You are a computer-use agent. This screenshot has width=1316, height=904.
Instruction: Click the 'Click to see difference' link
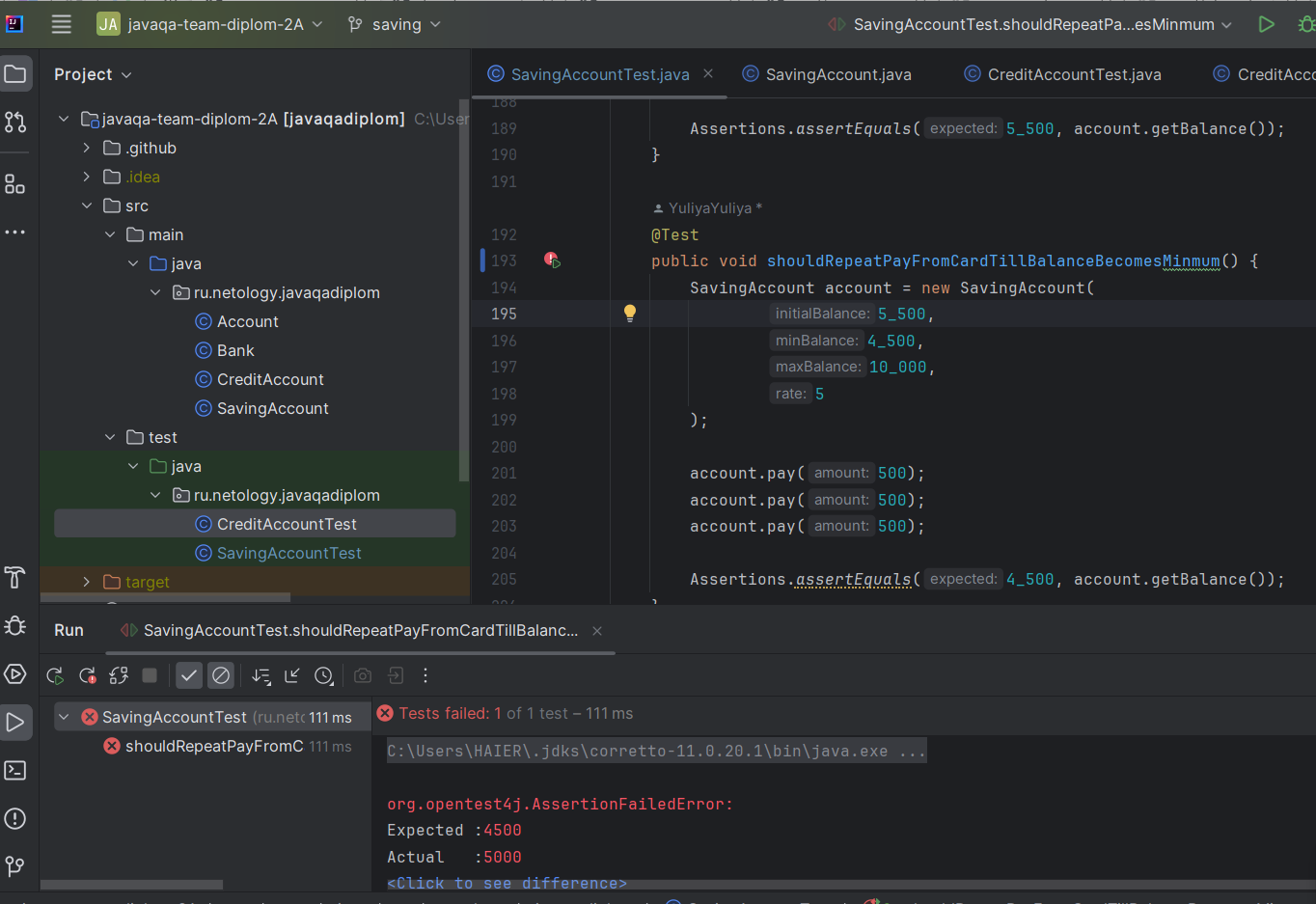tap(507, 883)
